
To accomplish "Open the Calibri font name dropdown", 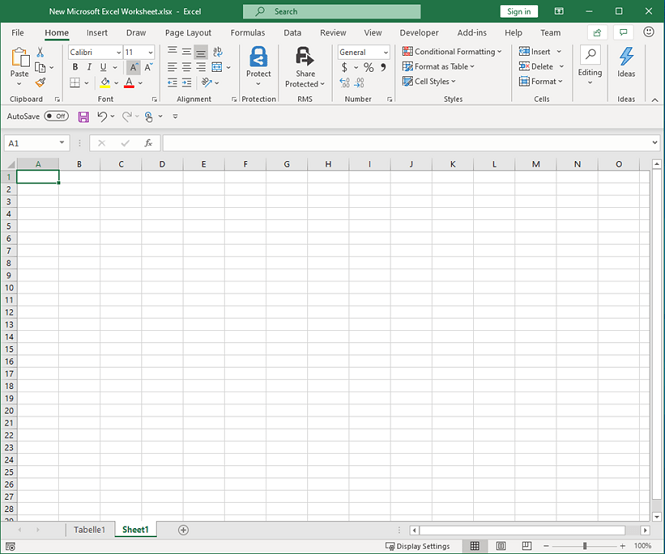I will [x=119, y=53].
